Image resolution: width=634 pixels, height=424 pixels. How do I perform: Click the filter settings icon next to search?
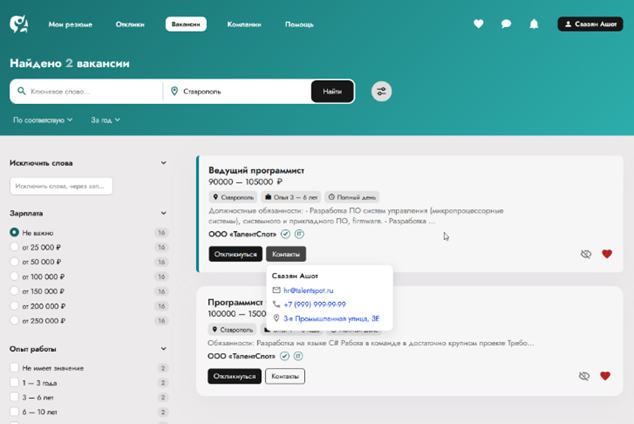pyautogui.click(x=381, y=92)
